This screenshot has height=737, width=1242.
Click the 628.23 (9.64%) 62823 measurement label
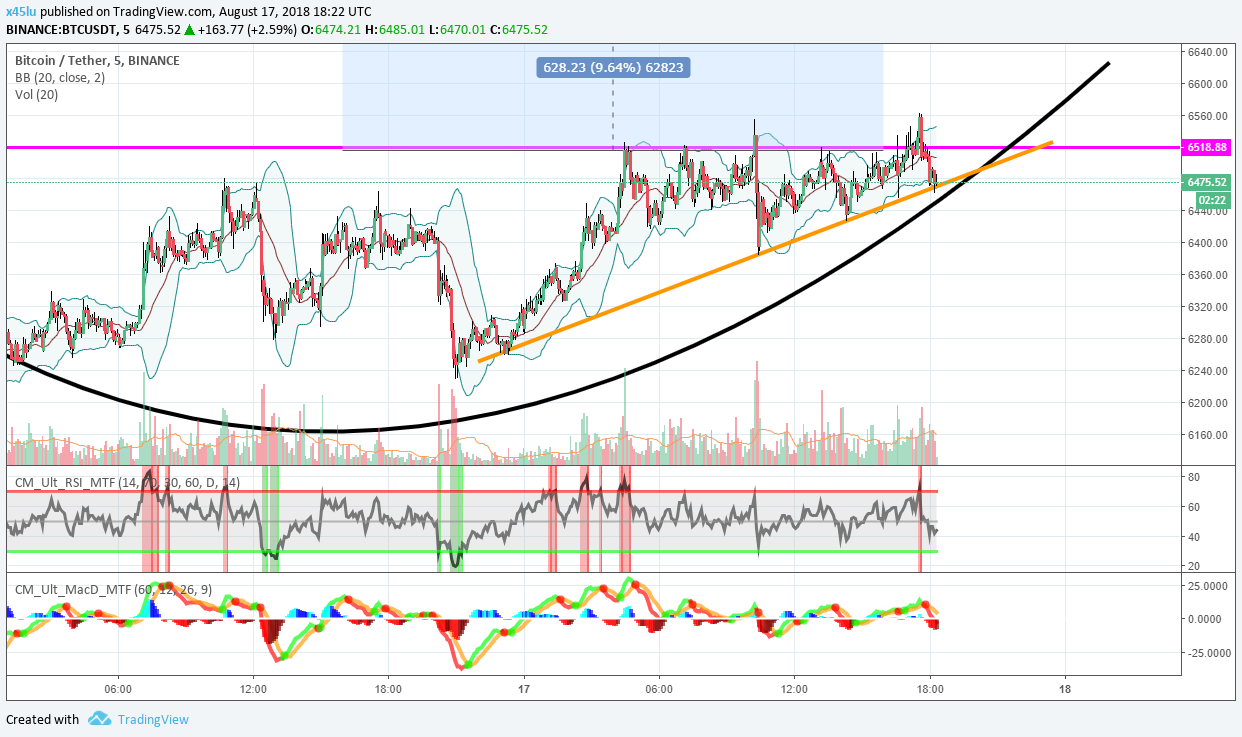click(615, 67)
